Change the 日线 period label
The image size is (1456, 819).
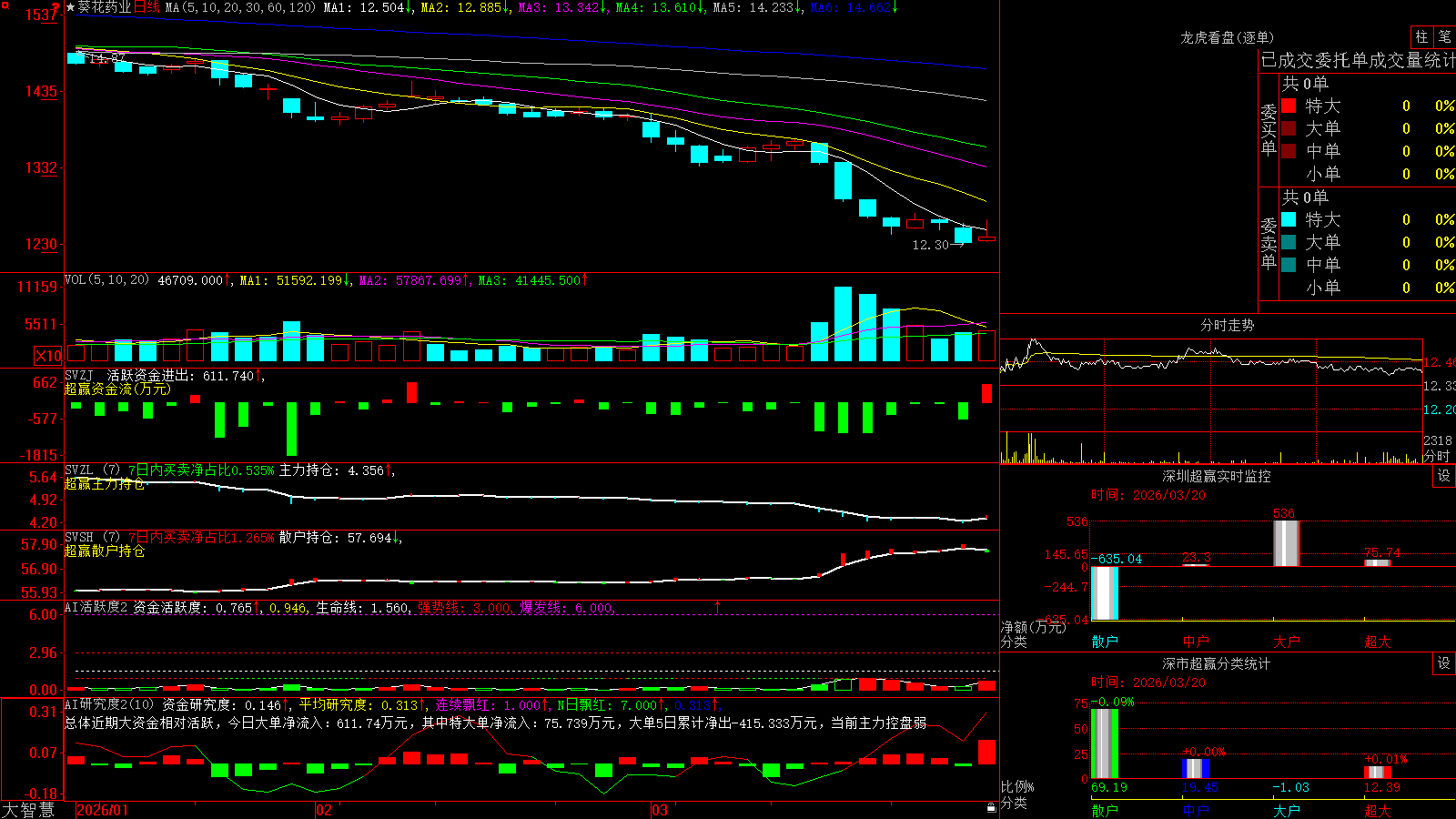pyautogui.click(x=147, y=7)
